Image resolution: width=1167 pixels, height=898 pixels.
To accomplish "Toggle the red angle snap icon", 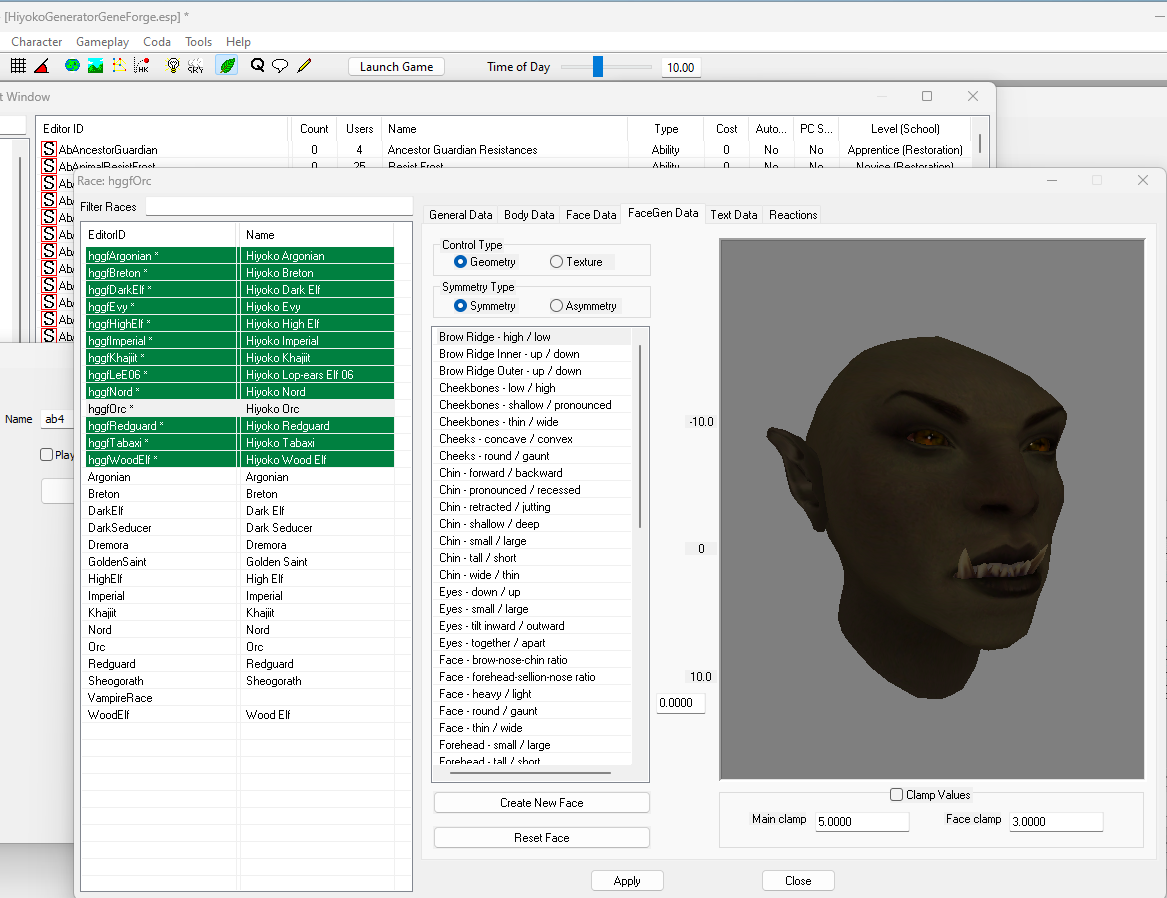I will coord(42,66).
